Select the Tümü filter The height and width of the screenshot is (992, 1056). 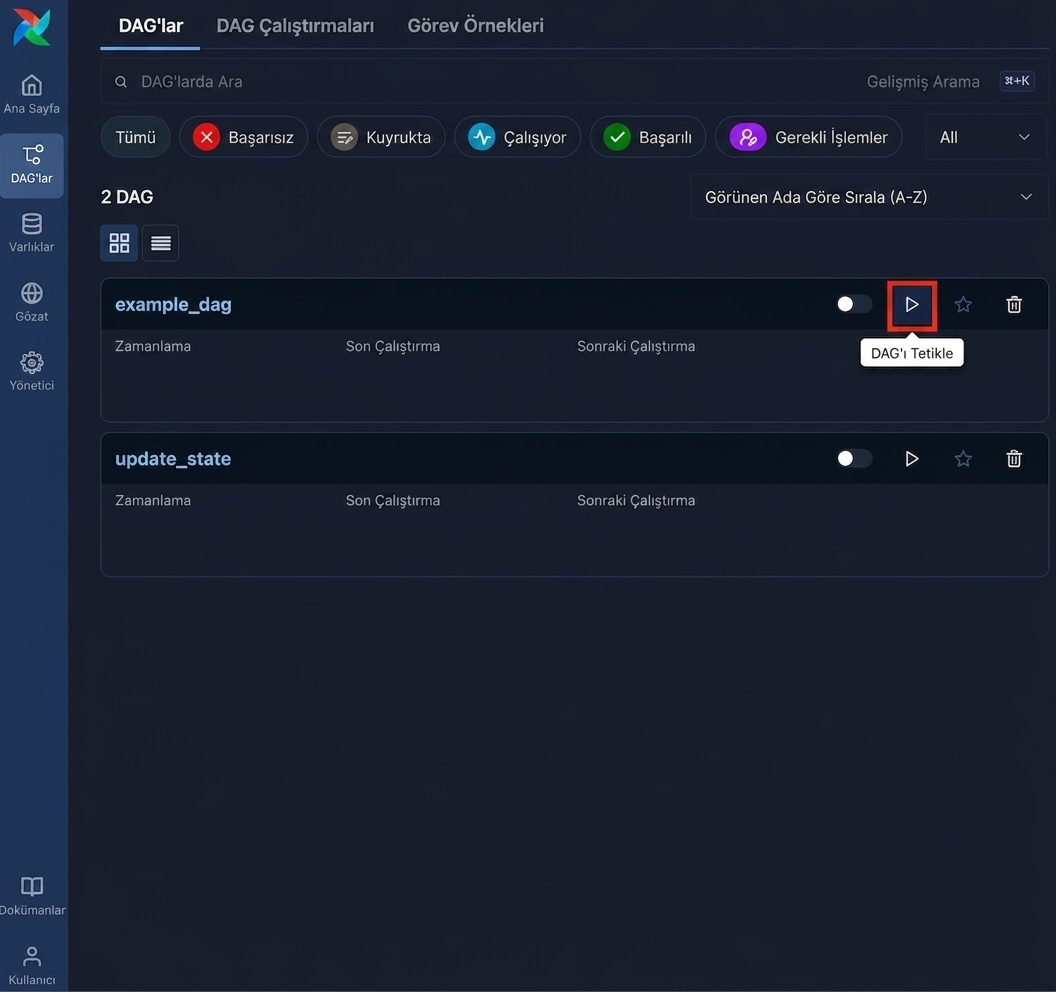(135, 137)
